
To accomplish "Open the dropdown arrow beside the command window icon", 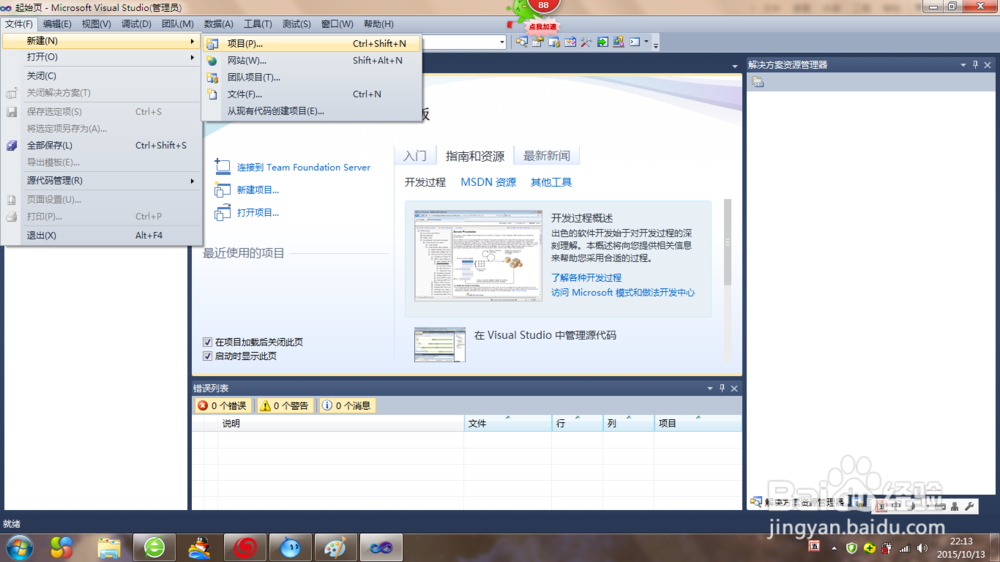I will pyautogui.click(x=646, y=42).
